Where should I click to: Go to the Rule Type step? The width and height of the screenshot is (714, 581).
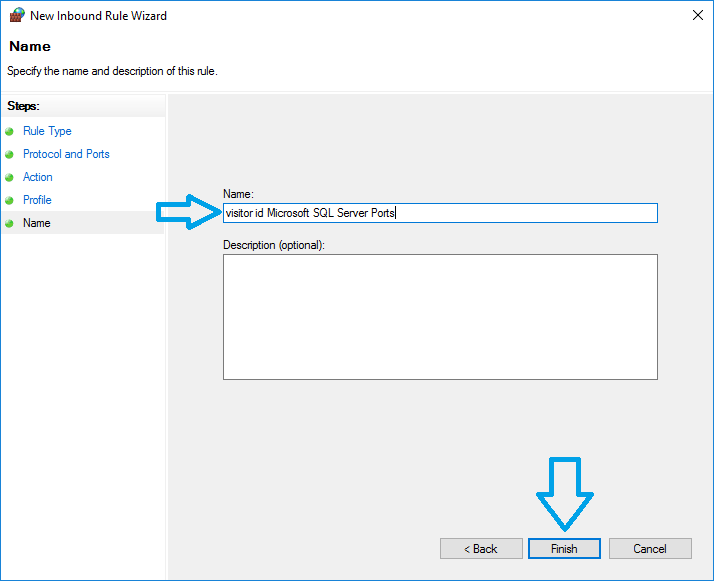click(x=47, y=131)
